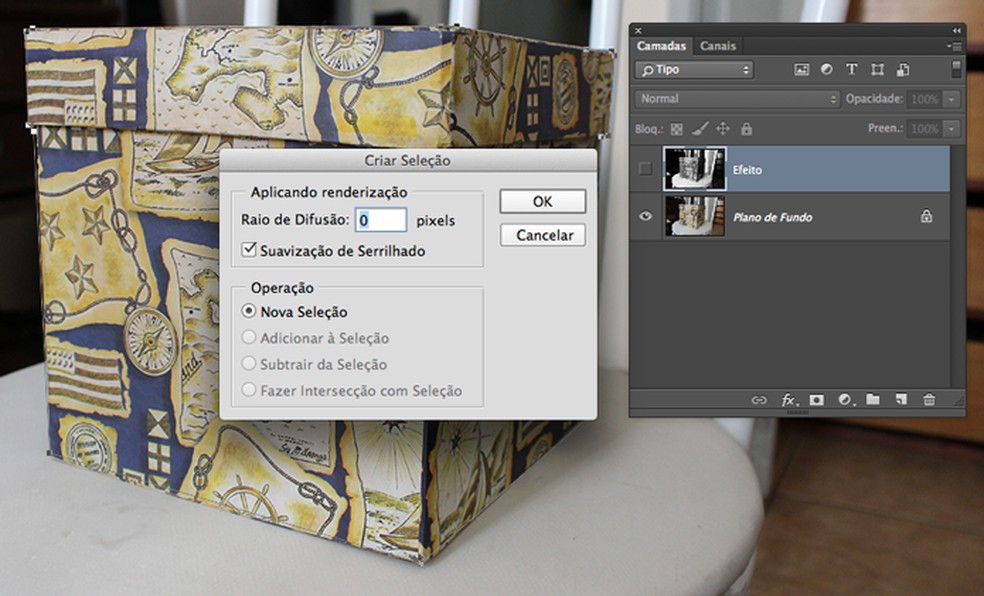This screenshot has width=984, height=596.
Task: Add a layer mask
Action: 816,400
